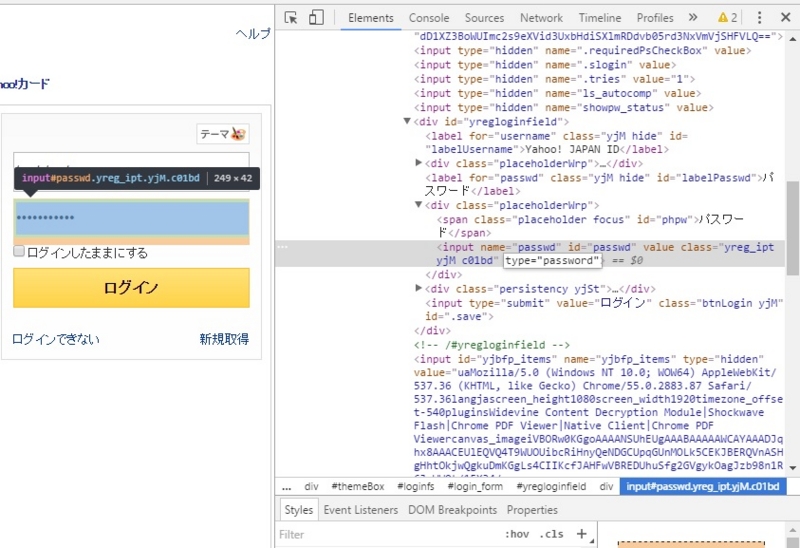800x548 pixels.
Task: Open the 新規取得 link
Action: tap(224, 339)
